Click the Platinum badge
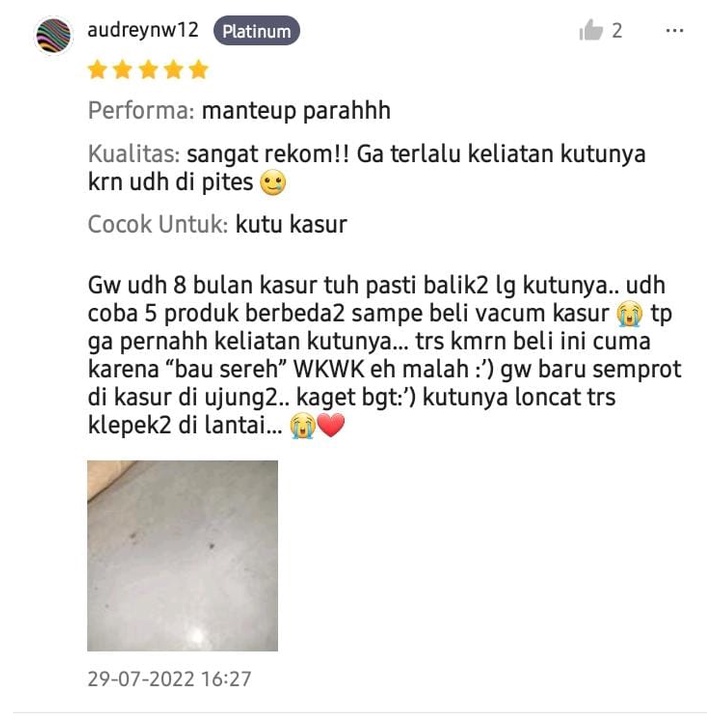This screenshot has height=720, width=720. (257, 31)
